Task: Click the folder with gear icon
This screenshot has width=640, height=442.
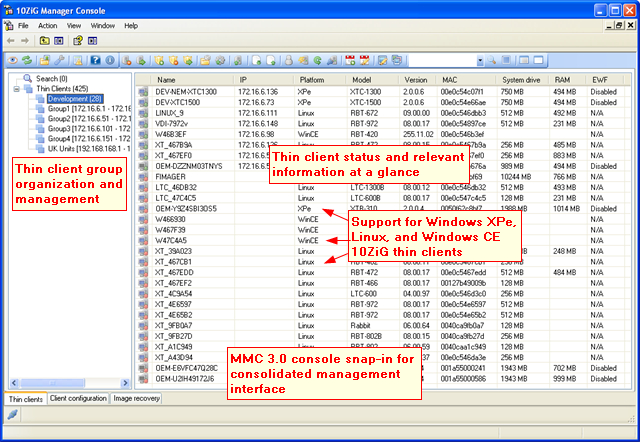Action: [x=205, y=61]
